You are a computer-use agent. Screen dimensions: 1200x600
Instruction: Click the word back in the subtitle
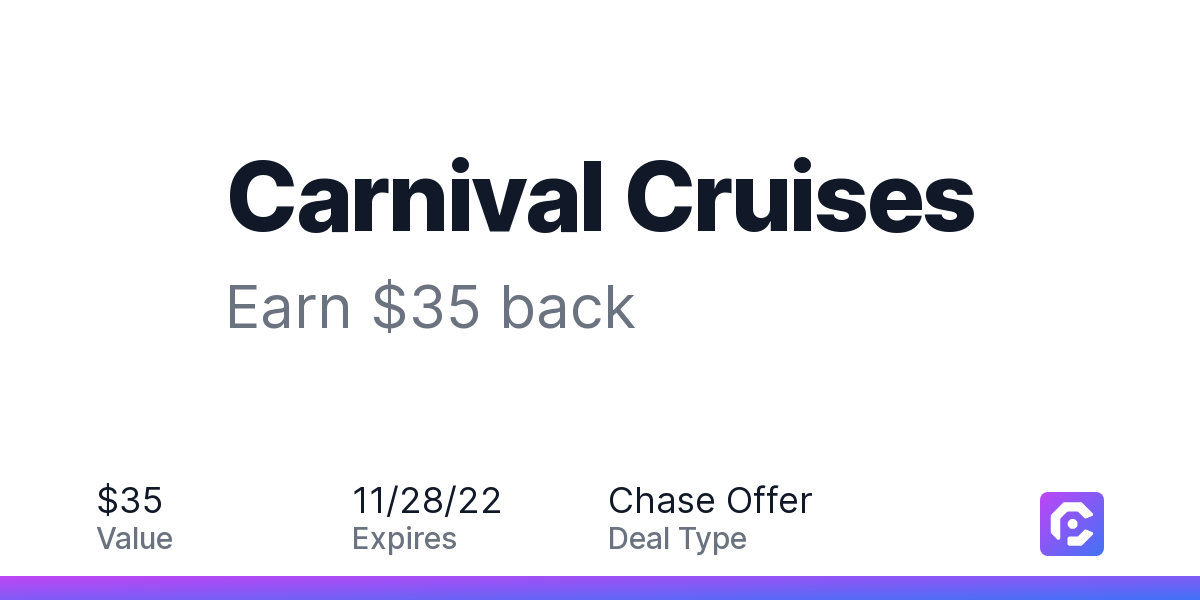point(568,306)
